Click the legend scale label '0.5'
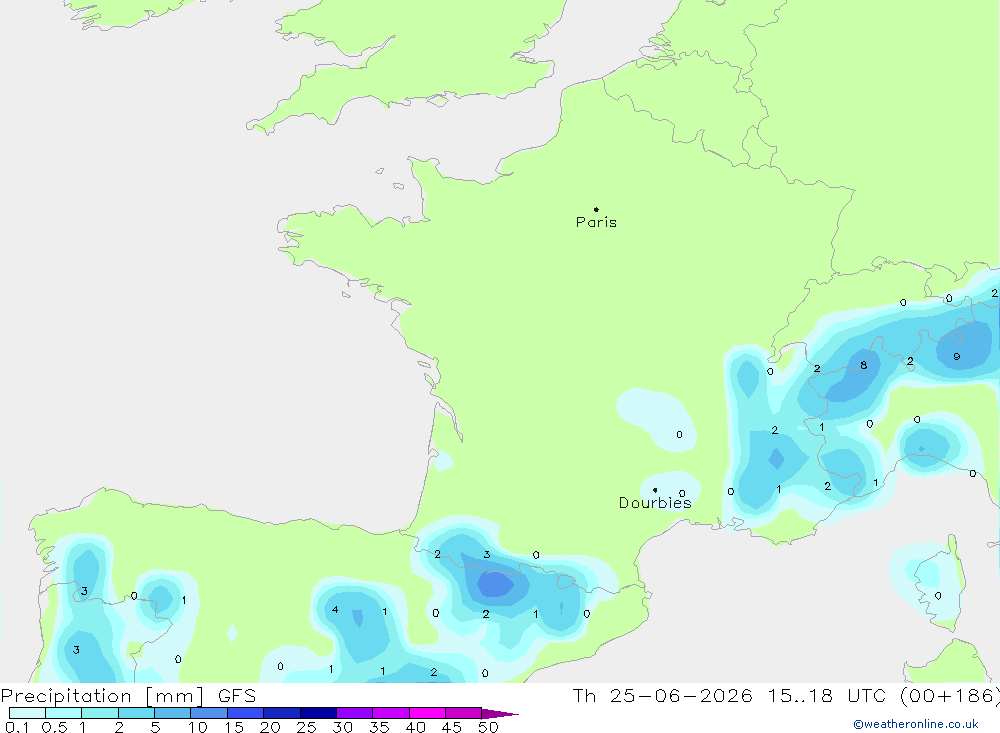This screenshot has width=1000, height=733. [54, 727]
